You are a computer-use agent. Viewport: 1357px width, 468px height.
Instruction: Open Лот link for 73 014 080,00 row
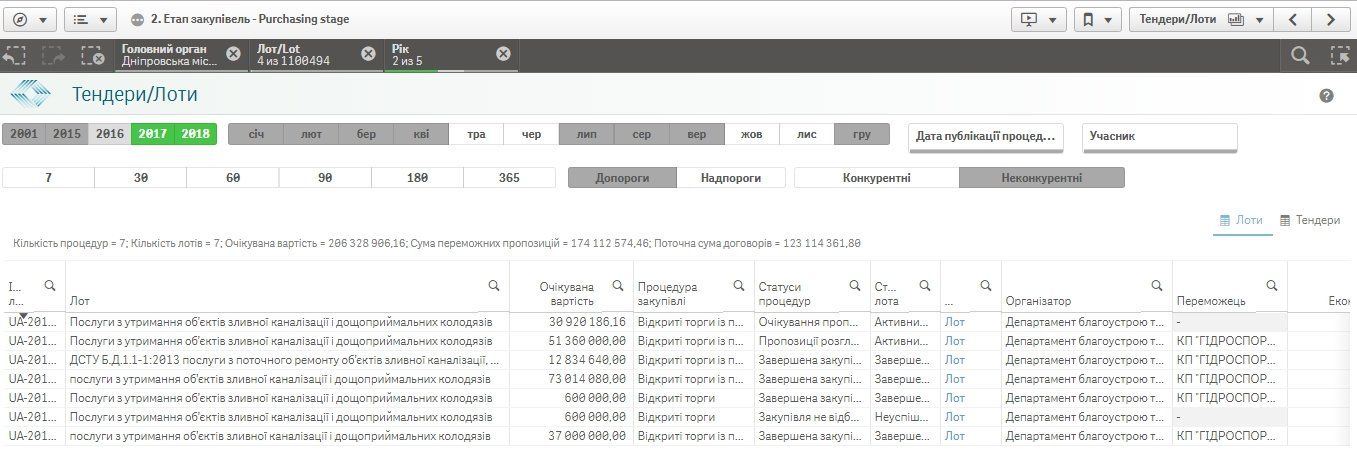955,379
